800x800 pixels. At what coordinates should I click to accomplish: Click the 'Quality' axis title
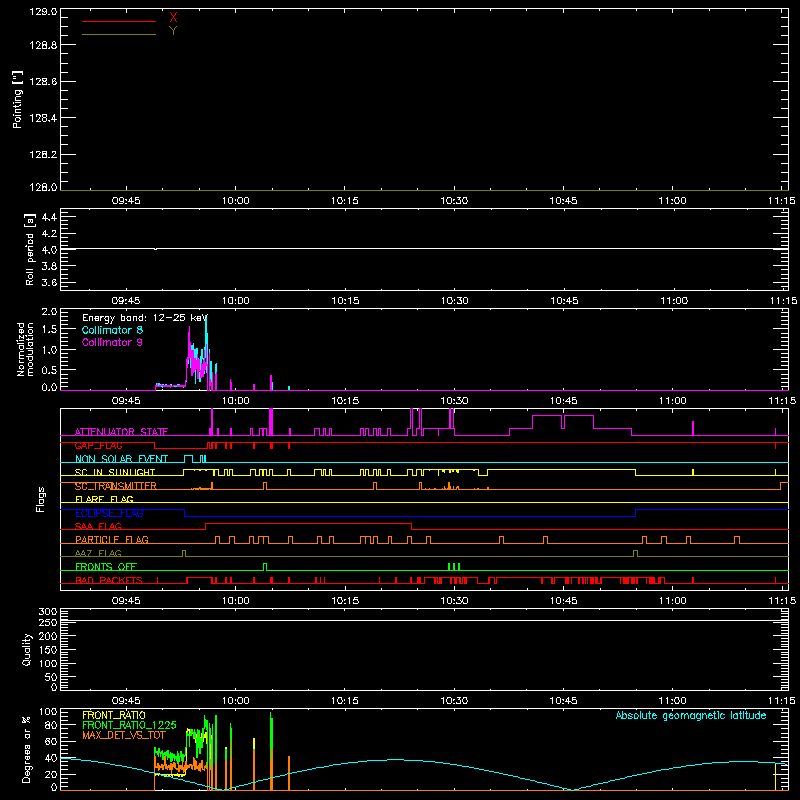[x=27, y=650]
